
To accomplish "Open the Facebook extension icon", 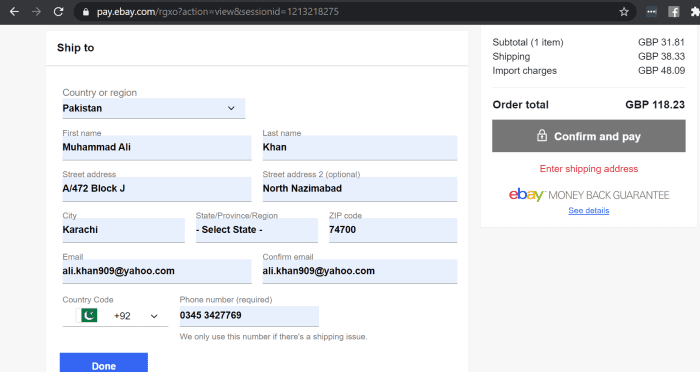I will [674, 12].
